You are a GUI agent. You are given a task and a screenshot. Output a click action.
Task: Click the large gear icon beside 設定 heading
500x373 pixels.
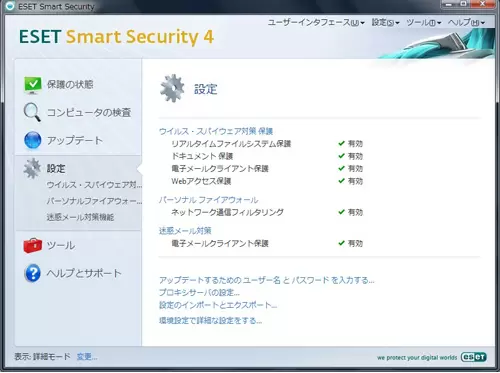[172, 88]
